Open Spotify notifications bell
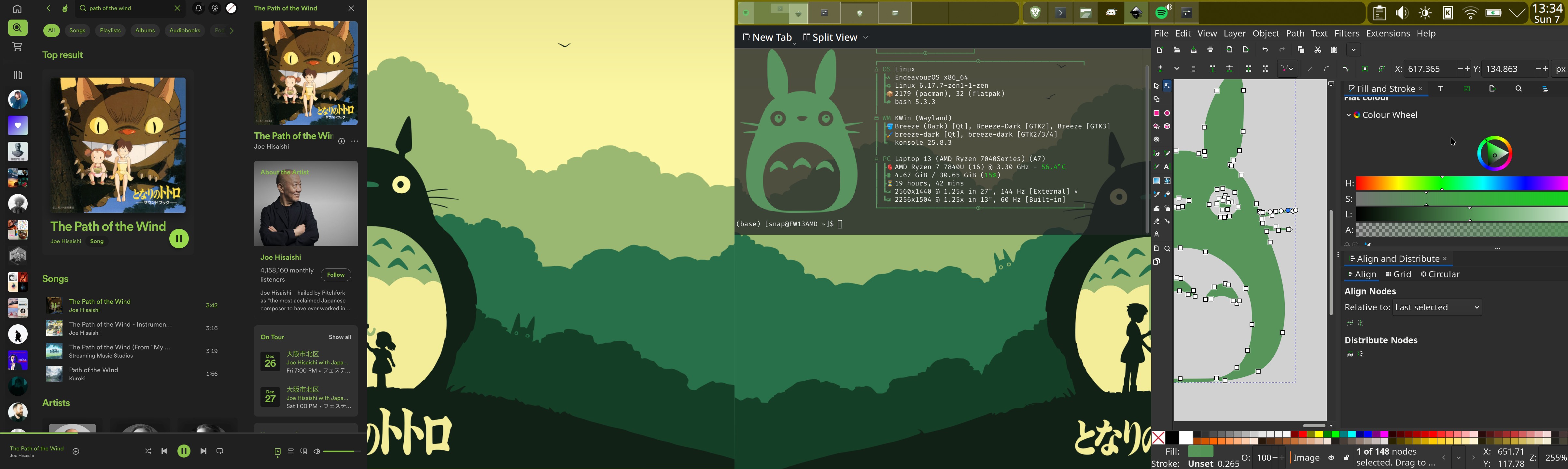 click(x=198, y=8)
